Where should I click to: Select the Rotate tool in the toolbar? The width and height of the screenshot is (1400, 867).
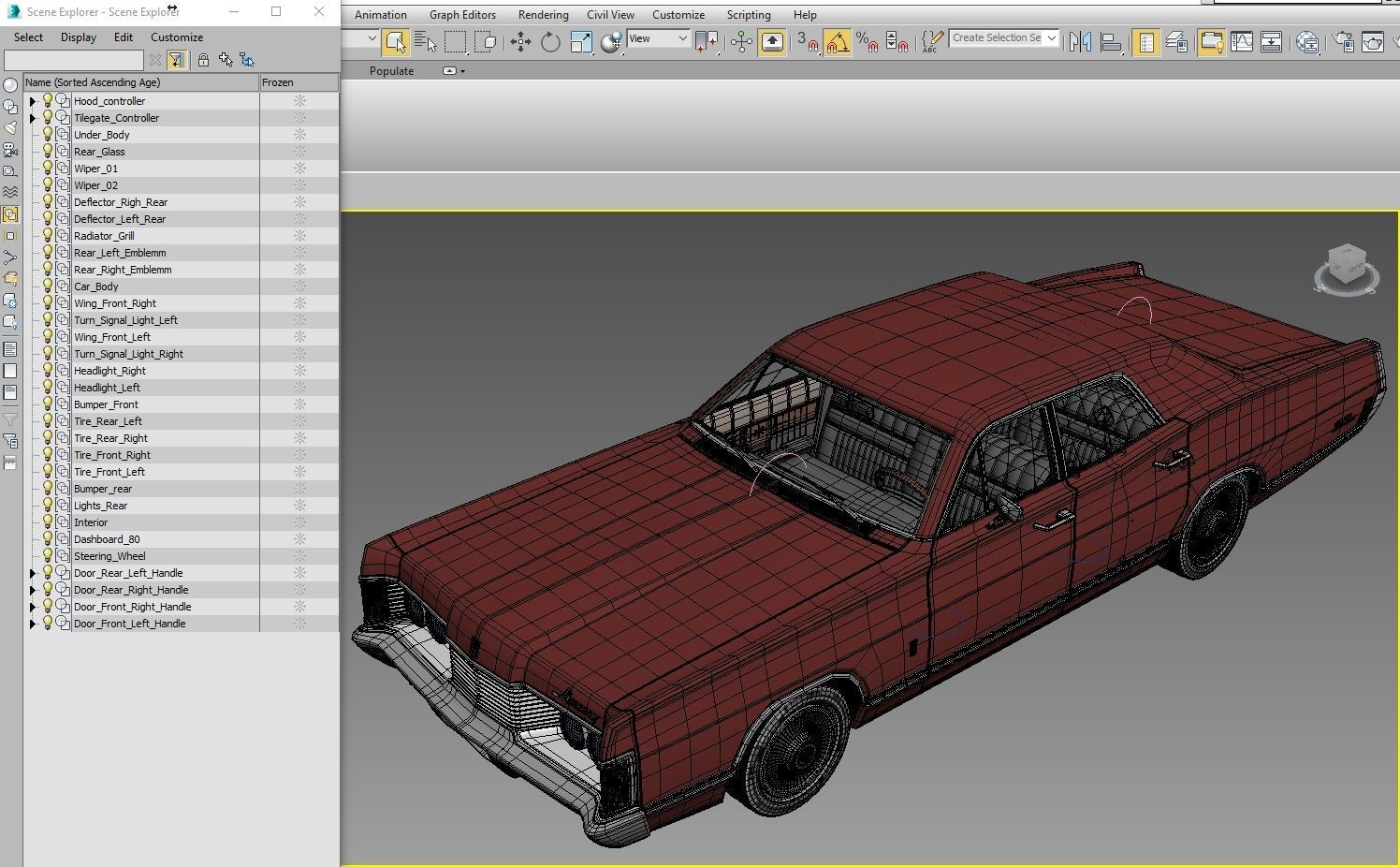(550, 42)
